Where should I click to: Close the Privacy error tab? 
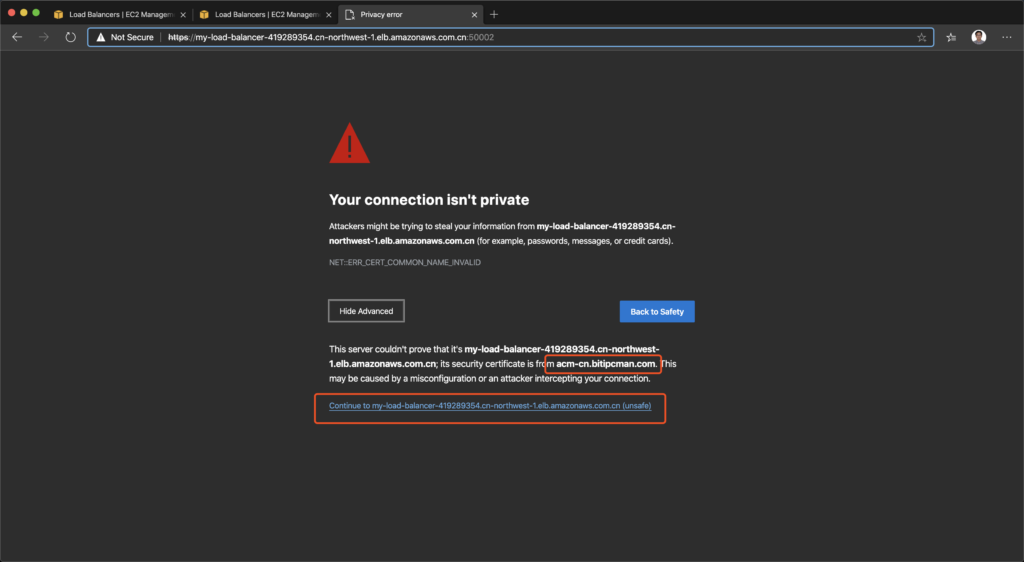point(474,14)
